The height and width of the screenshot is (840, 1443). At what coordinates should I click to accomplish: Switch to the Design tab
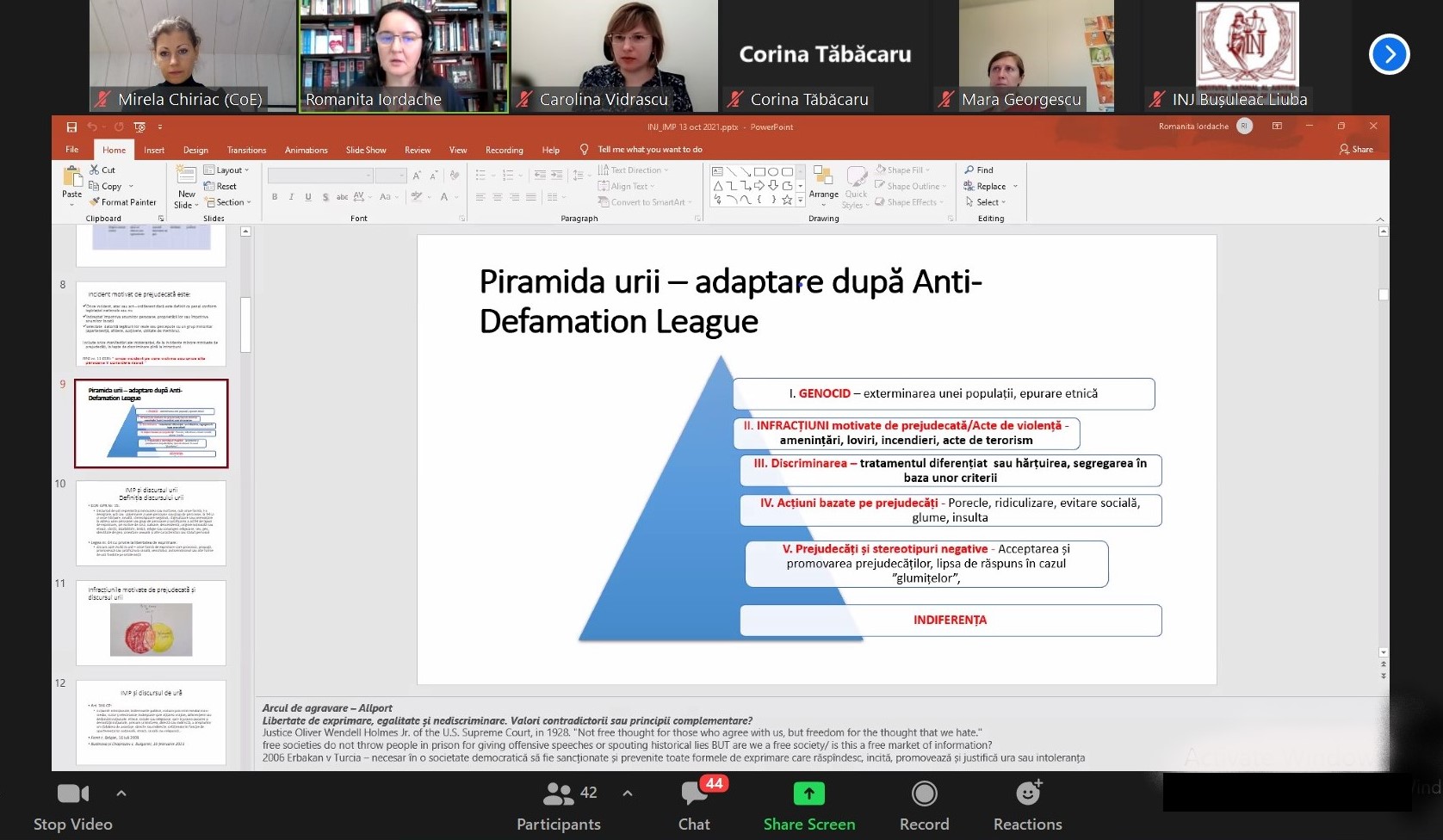click(195, 150)
